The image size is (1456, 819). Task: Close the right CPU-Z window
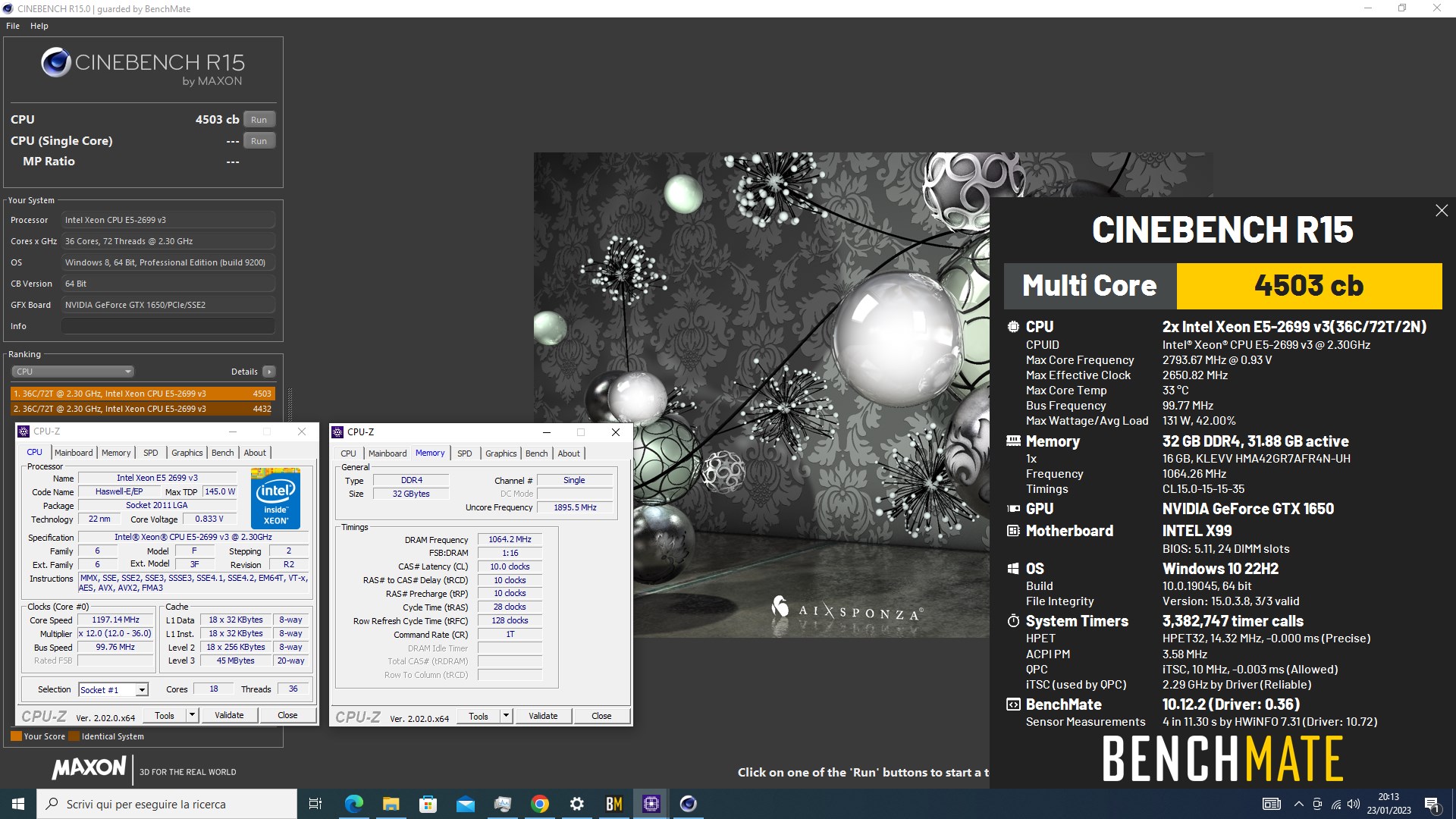tap(616, 432)
